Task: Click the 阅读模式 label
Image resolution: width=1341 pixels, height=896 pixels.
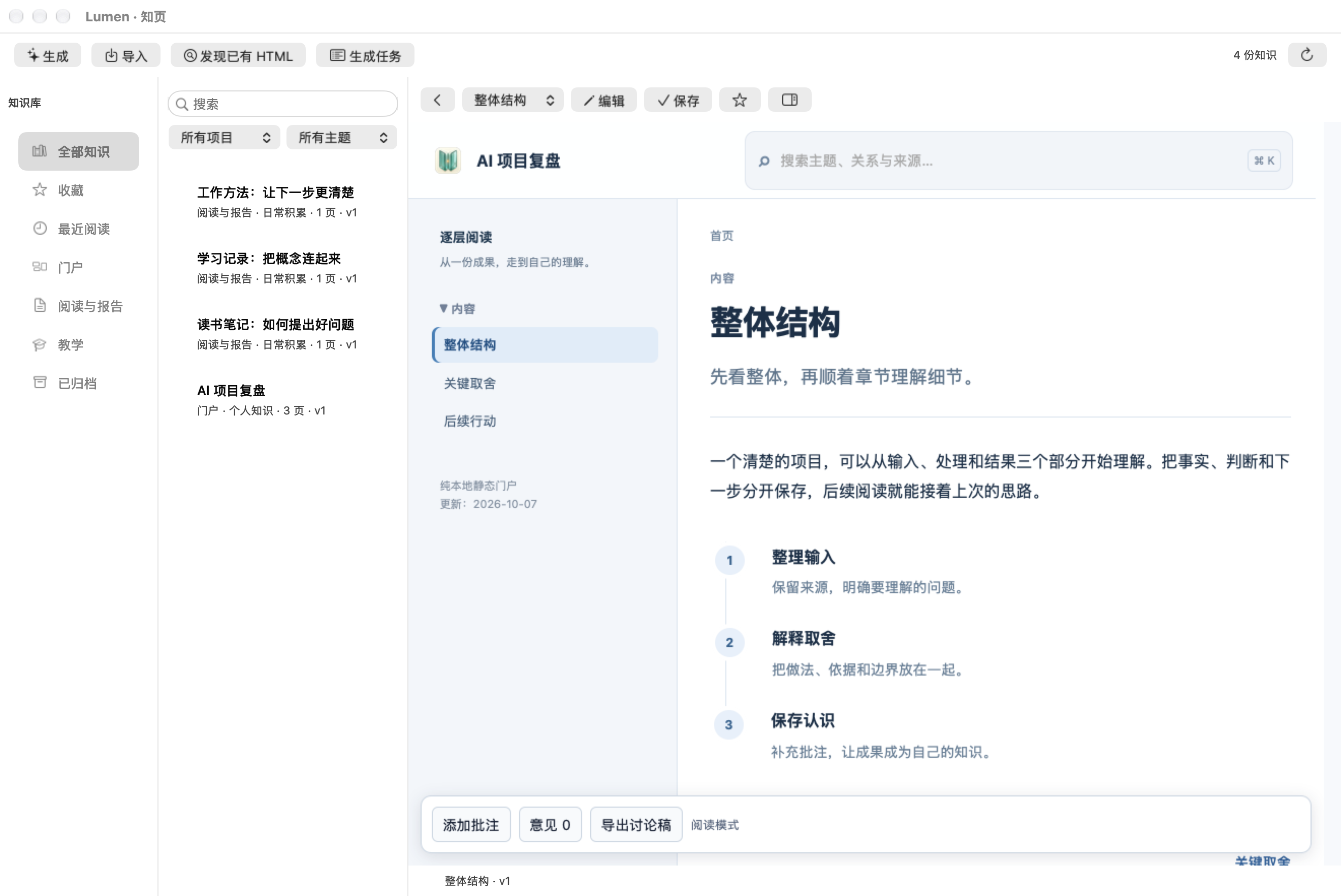Action: pos(715,824)
